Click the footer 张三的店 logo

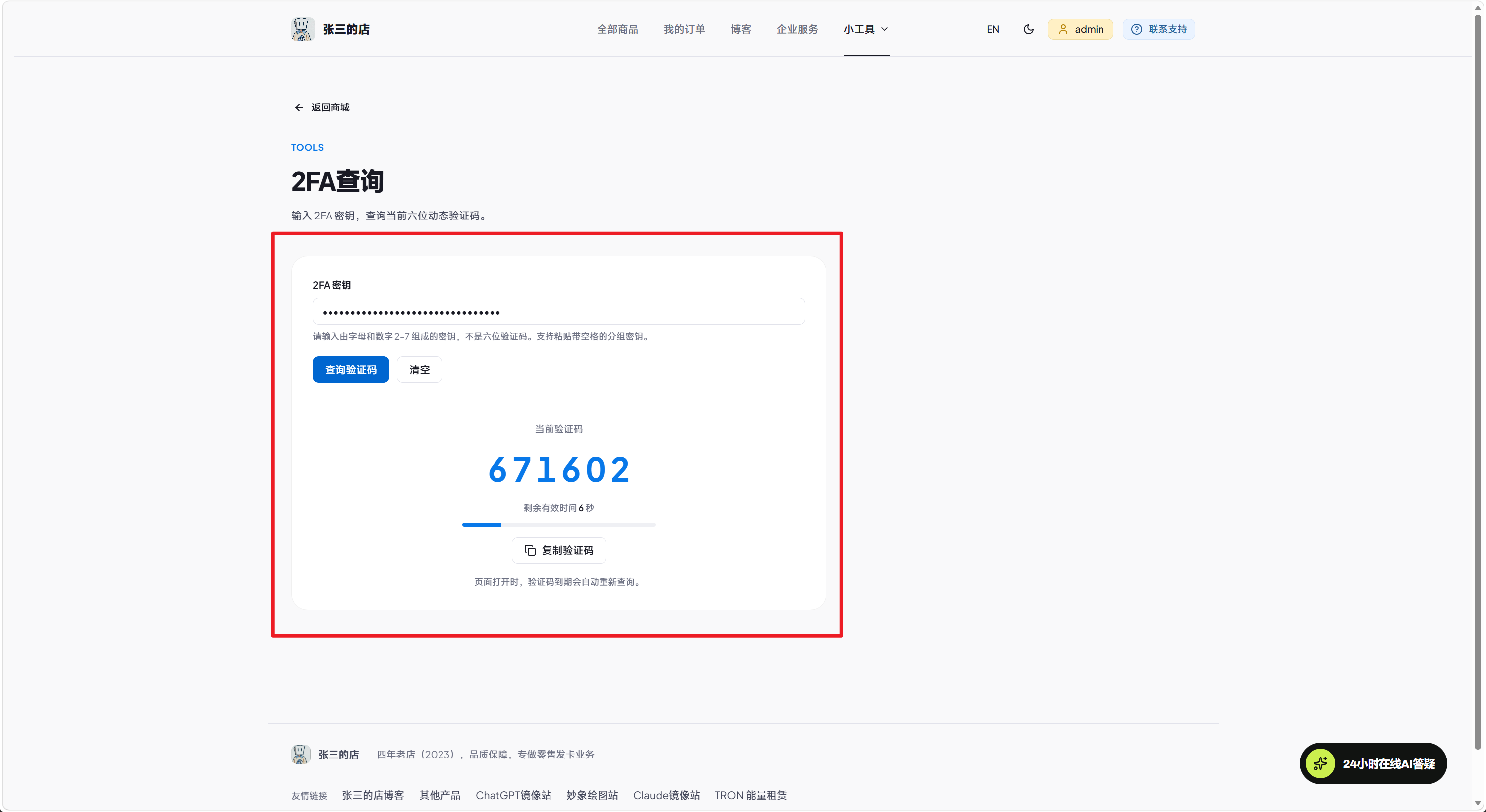301,754
